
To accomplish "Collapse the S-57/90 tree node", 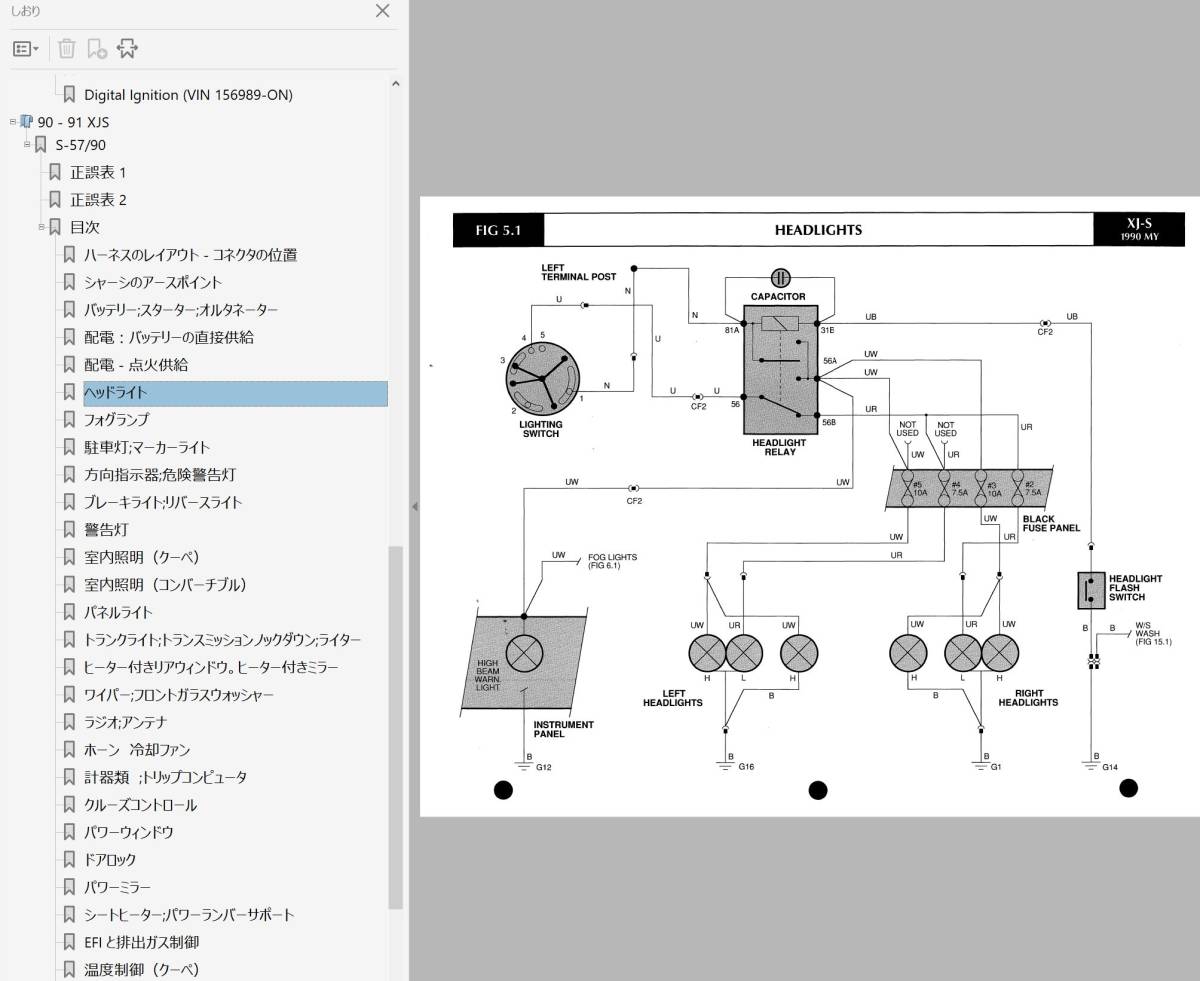I will click(28, 145).
